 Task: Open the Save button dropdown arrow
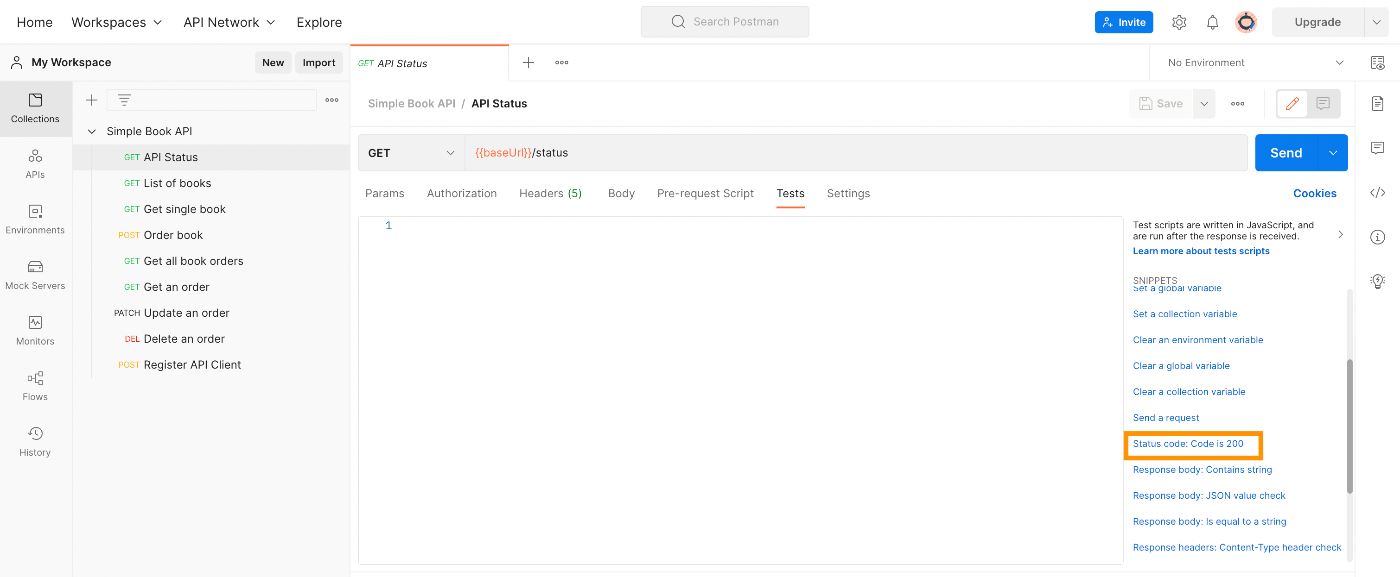pyautogui.click(x=1204, y=103)
